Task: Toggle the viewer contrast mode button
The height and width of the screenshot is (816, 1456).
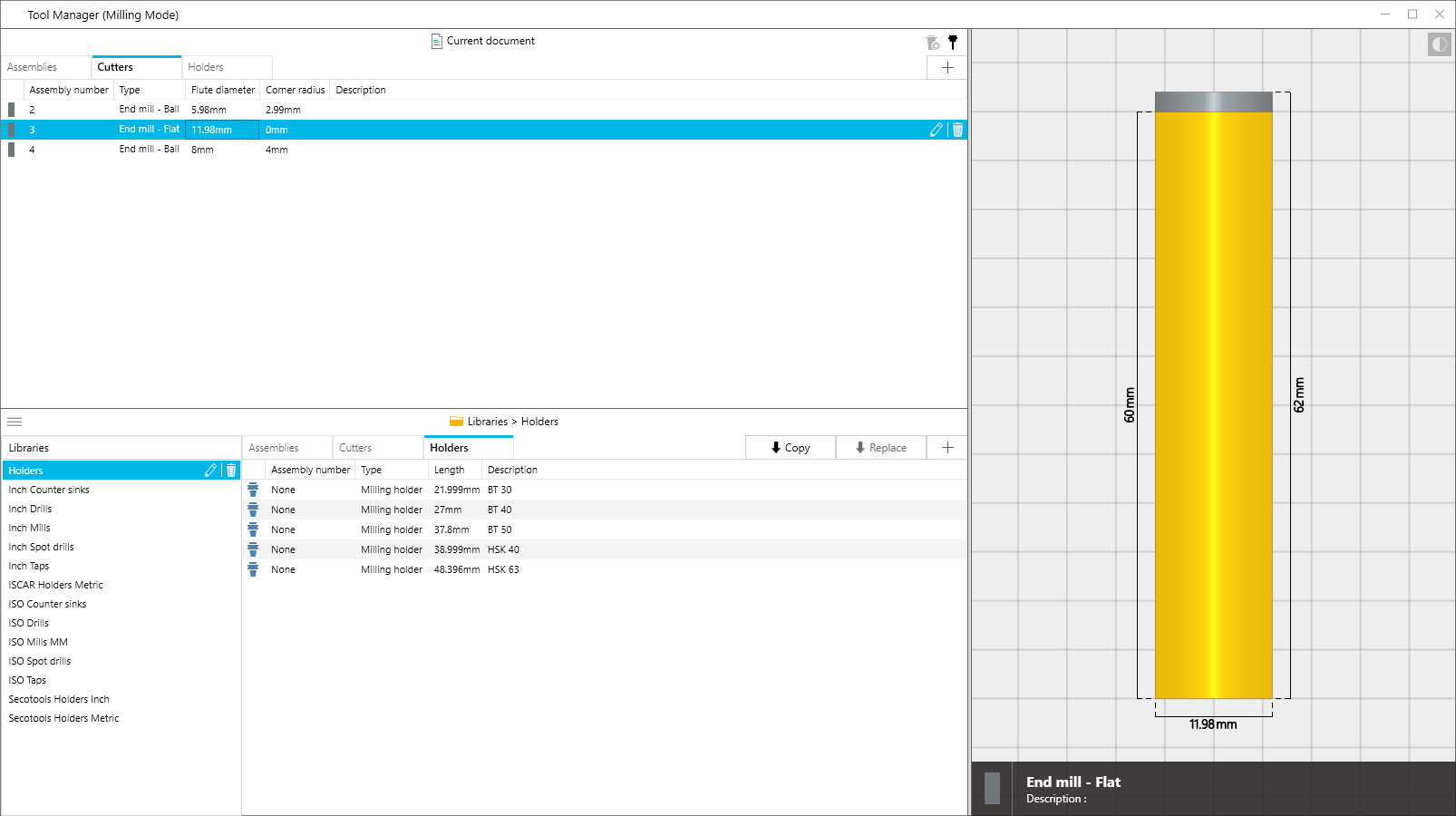Action: point(1439,44)
